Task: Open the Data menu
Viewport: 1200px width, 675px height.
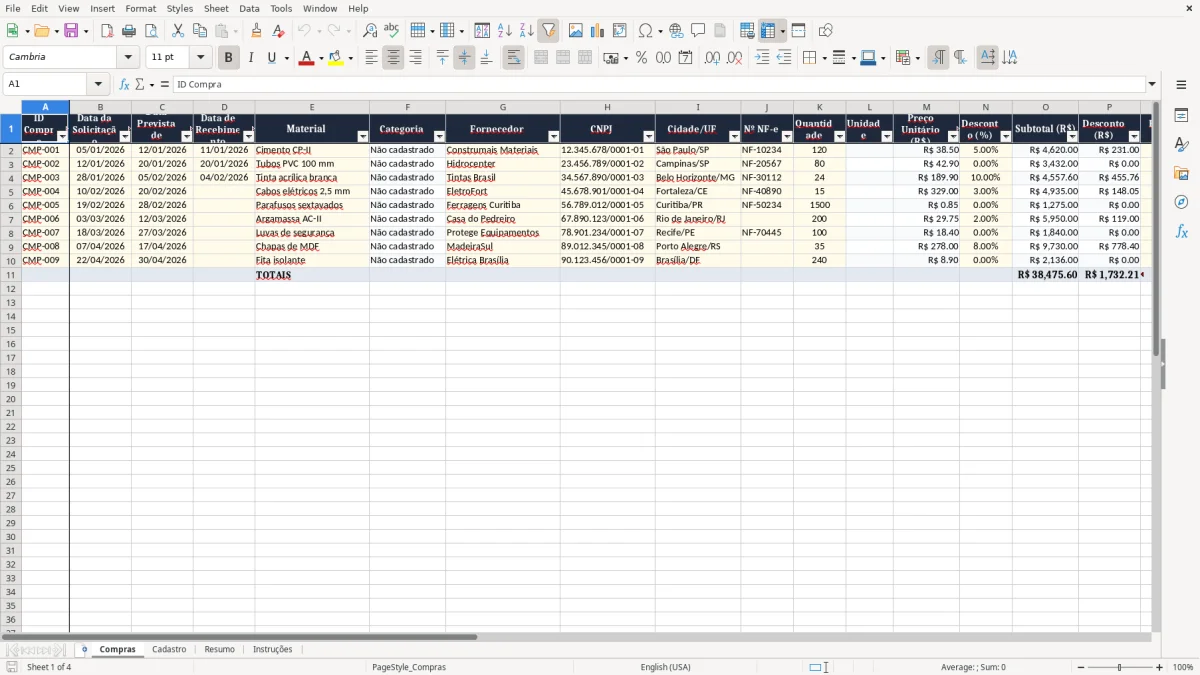Action: tap(249, 8)
